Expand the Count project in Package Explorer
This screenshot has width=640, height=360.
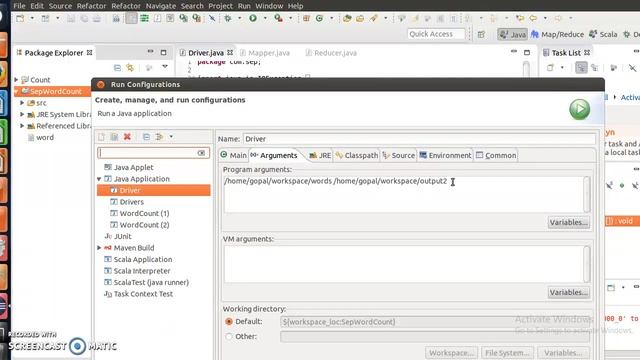tap(16, 80)
